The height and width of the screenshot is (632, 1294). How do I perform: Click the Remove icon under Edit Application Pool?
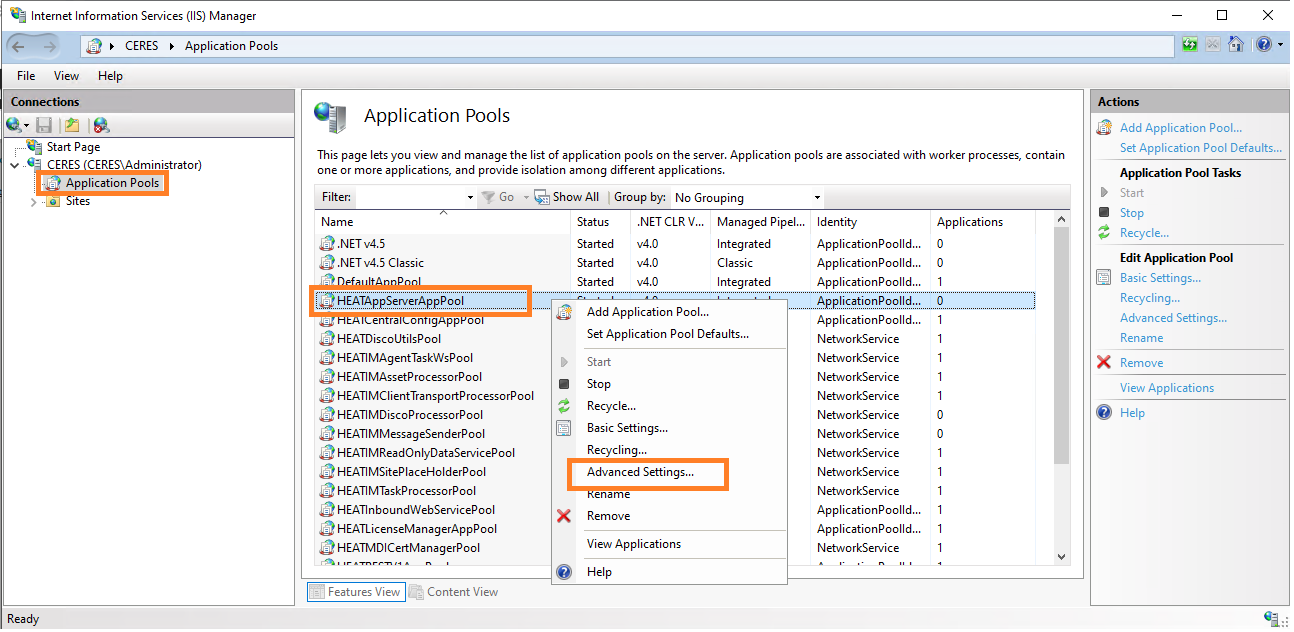click(x=1104, y=362)
